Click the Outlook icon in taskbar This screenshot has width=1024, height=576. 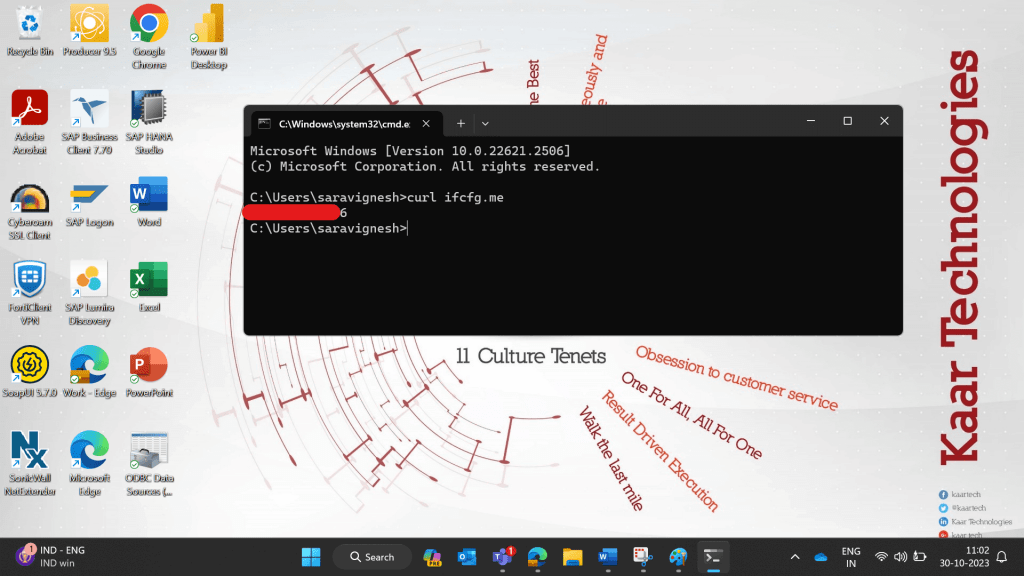(467, 557)
